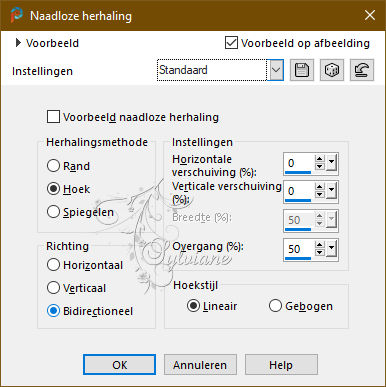Select Horizontaal direction option
The height and width of the screenshot is (387, 386).
53,265
